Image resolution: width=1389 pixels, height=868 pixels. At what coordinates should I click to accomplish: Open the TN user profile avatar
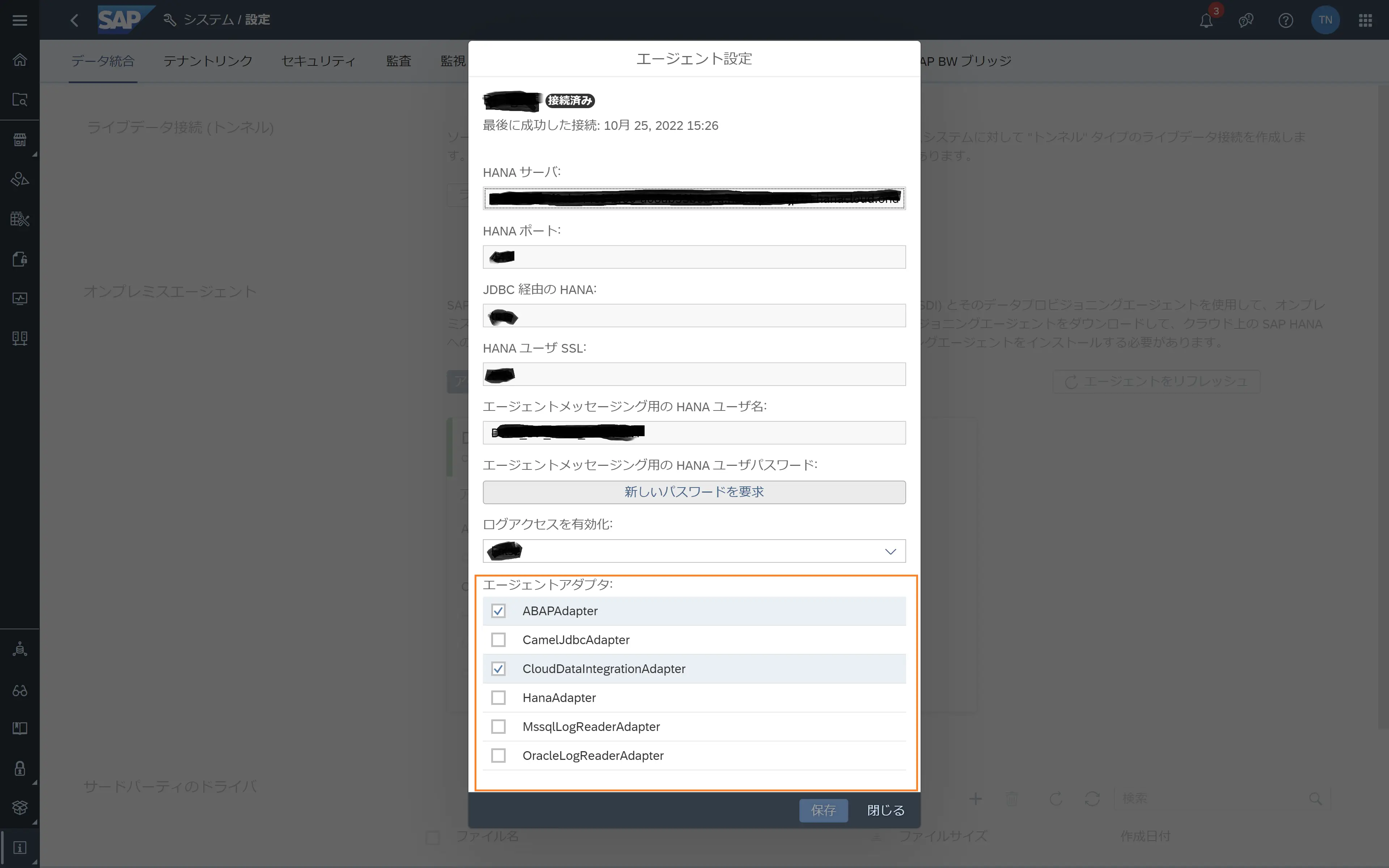click(x=1325, y=20)
